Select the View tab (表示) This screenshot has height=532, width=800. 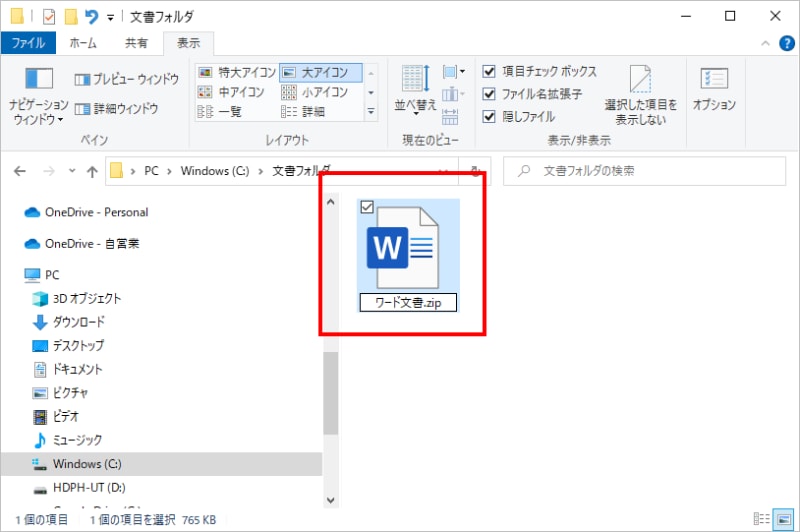(x=188, y=43)
